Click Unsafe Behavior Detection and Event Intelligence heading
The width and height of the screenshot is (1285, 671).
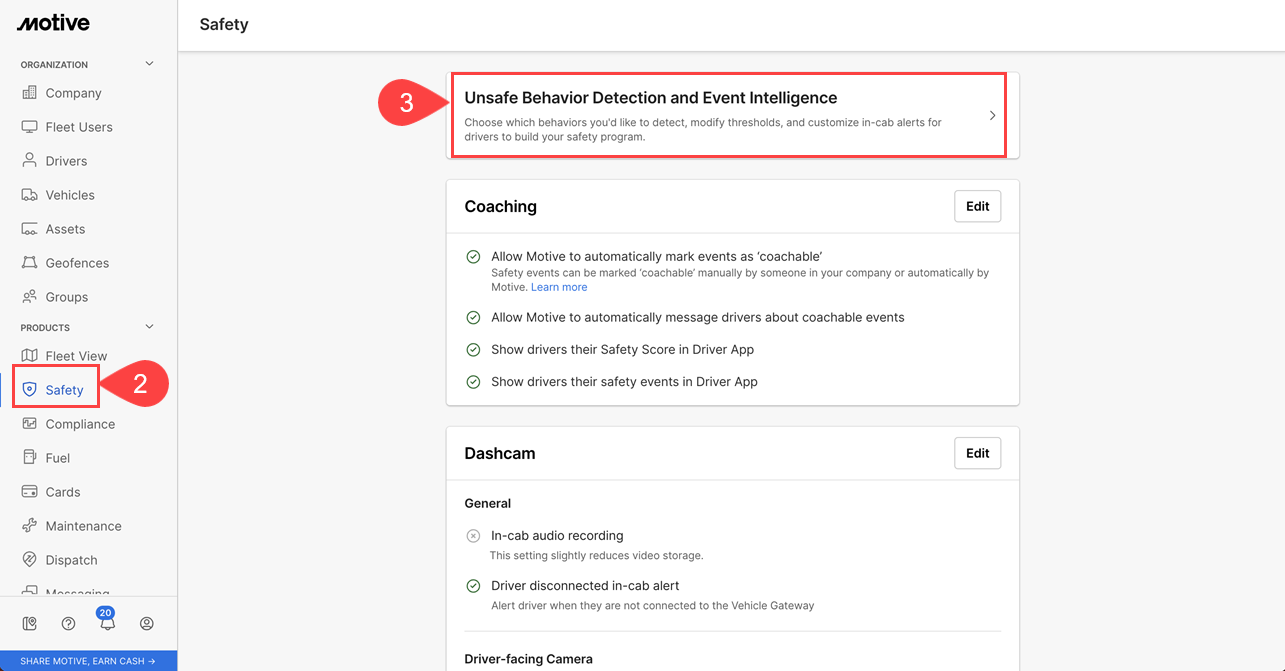[x=651, y=98]
